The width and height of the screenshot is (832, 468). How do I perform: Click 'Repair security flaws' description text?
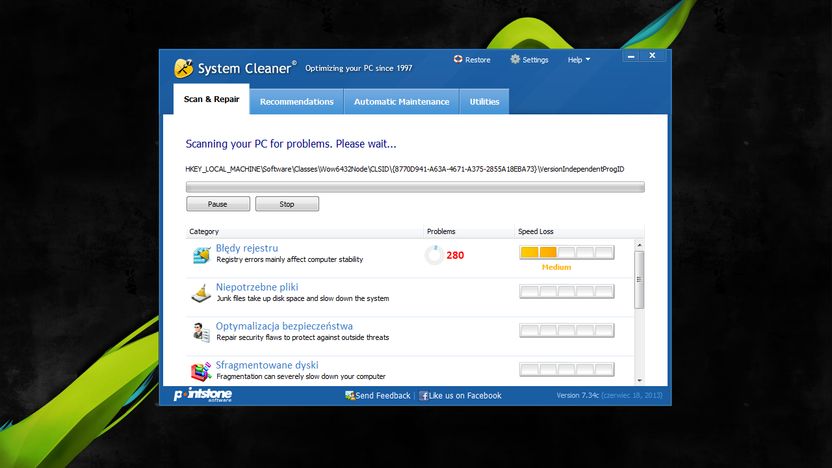pos(302,337)
